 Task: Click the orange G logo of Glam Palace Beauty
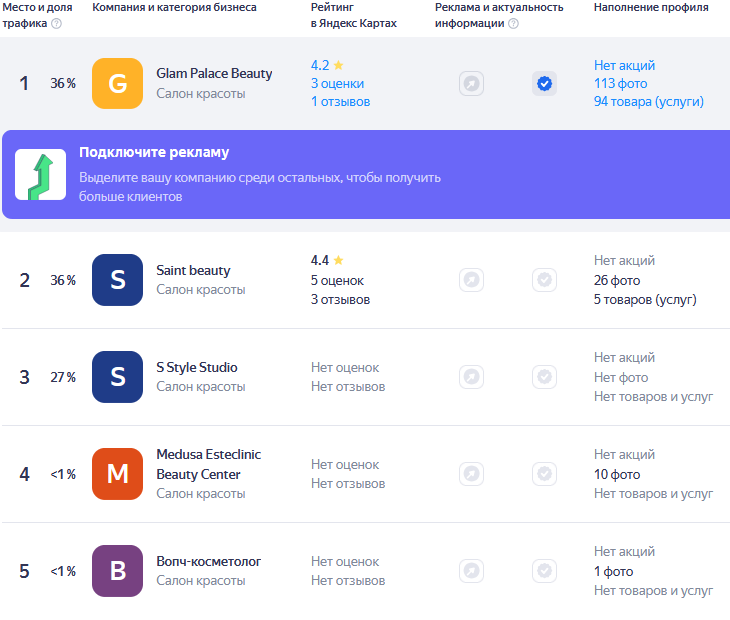[x=117, y=83]
